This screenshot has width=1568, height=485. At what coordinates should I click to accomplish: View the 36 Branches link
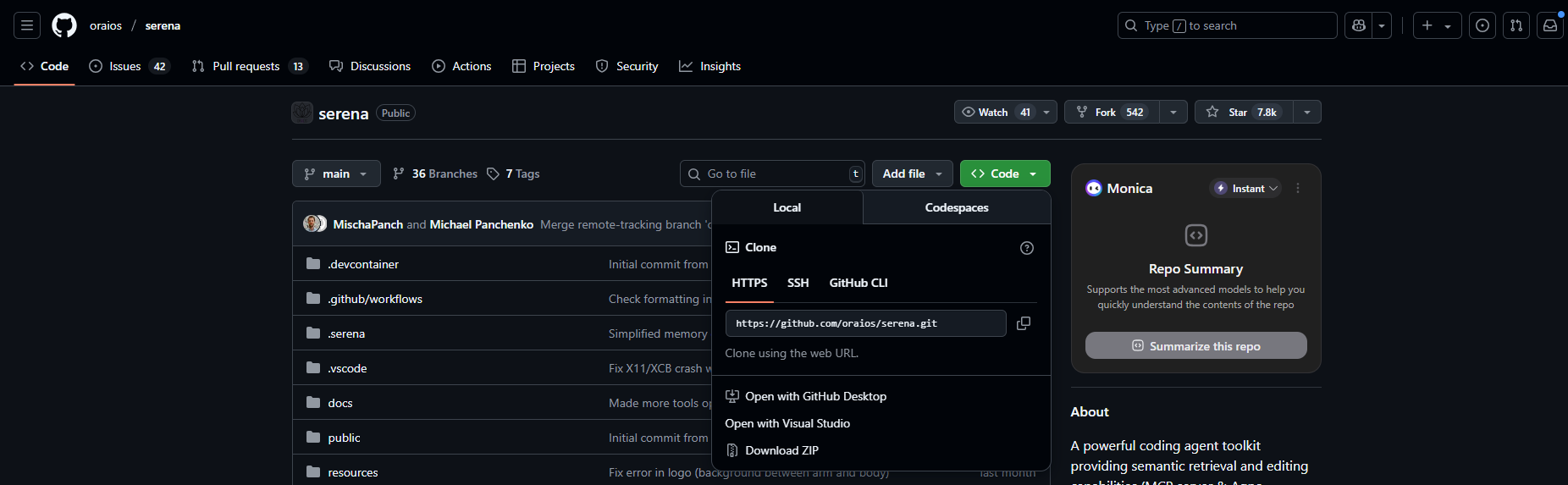point(435,174)
